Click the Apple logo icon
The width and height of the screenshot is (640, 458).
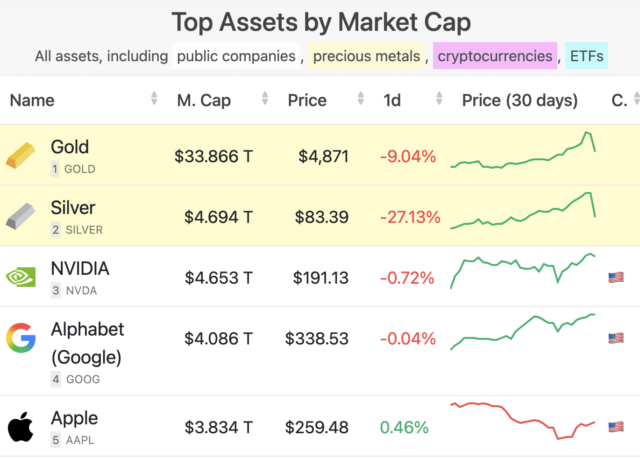pos(19,427)
